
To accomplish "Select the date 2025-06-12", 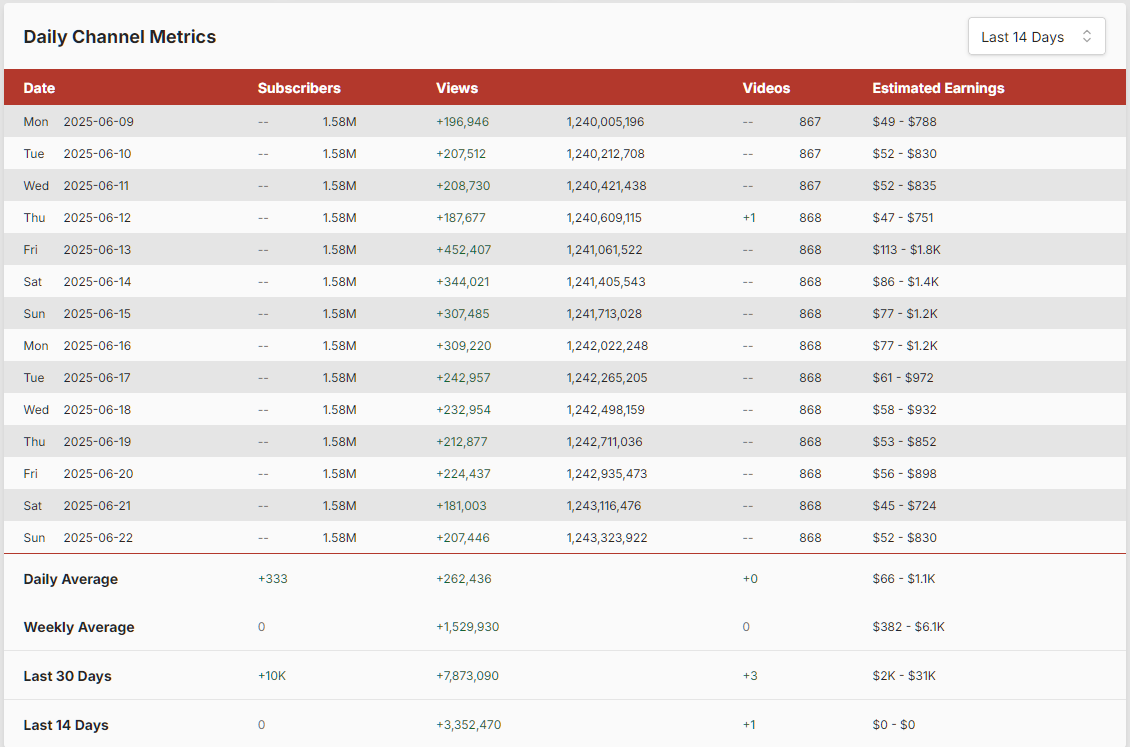I will (x=97, y=218).
